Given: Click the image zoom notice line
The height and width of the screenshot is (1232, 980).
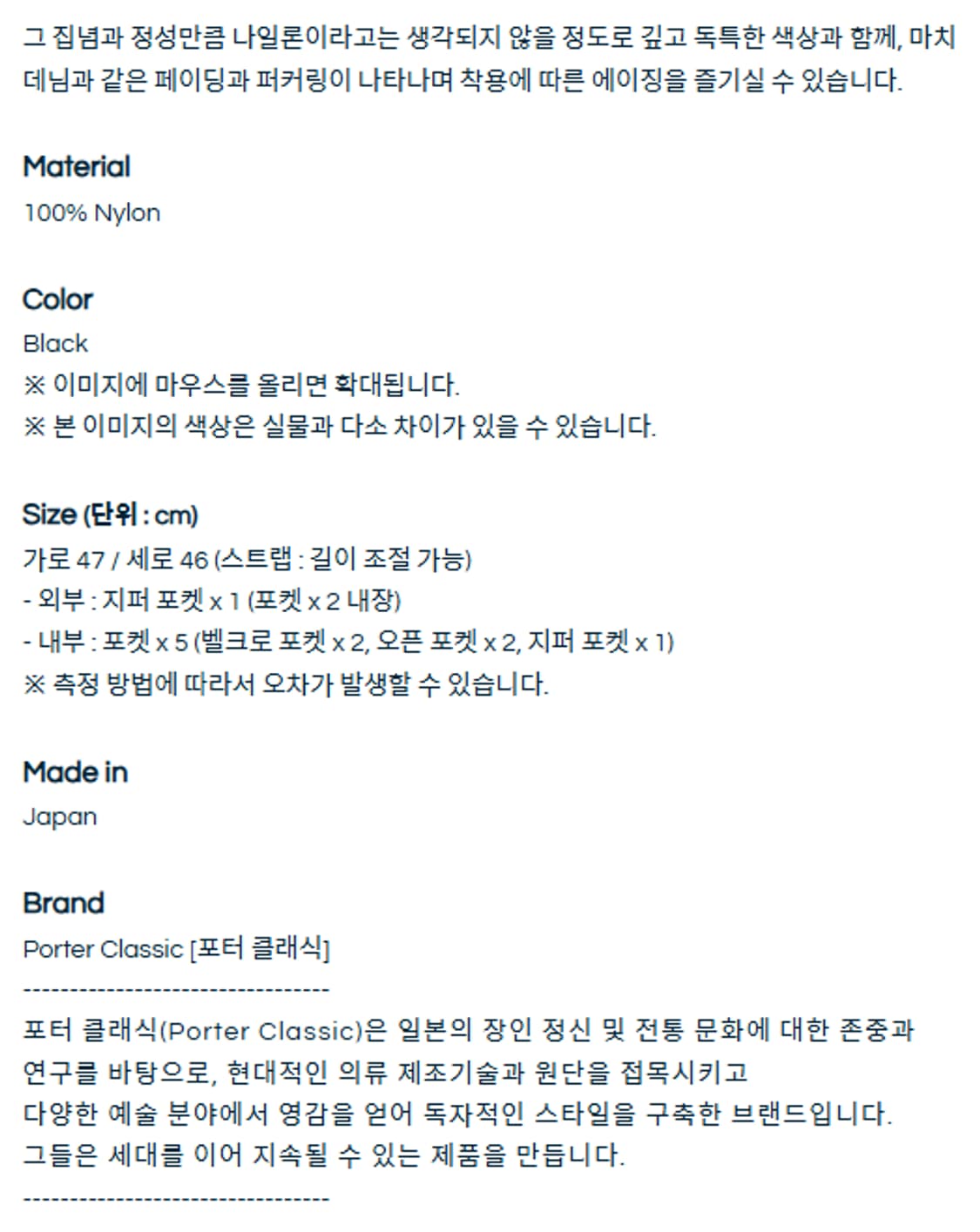Looking at the screenshot, I should tap(241, 385).
